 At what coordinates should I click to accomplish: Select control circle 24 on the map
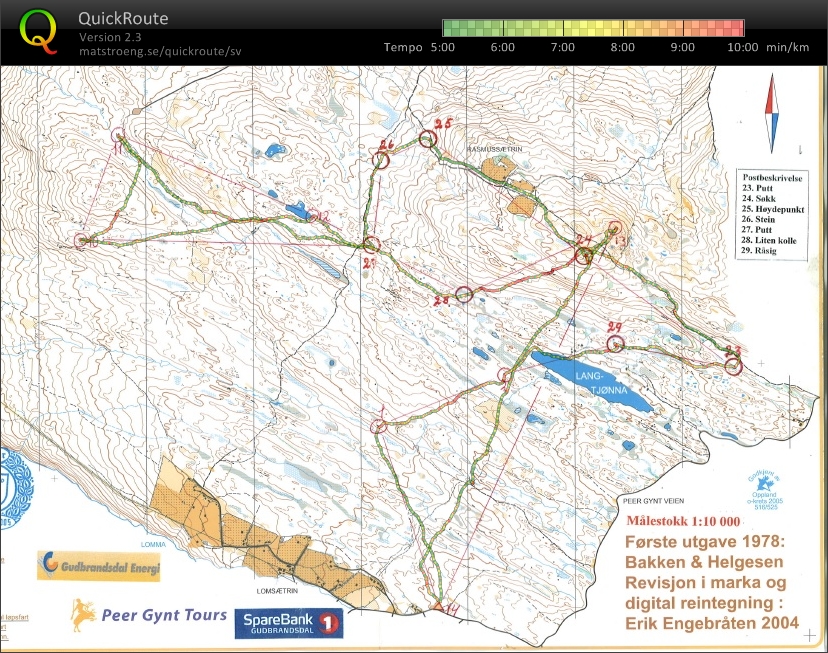(584, 257)
